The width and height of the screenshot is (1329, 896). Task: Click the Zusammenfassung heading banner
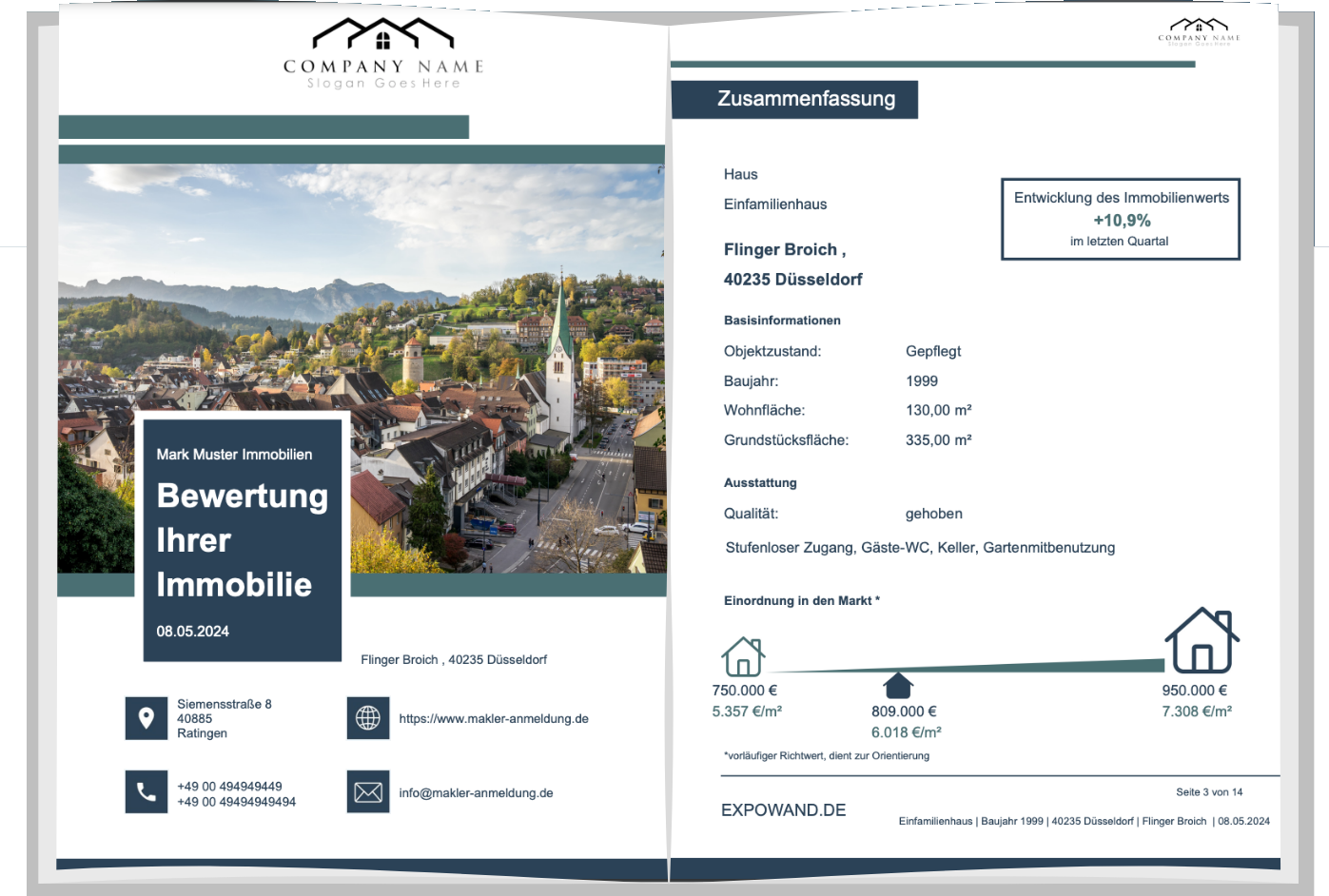pyautogui.click(x=794, y=99)
